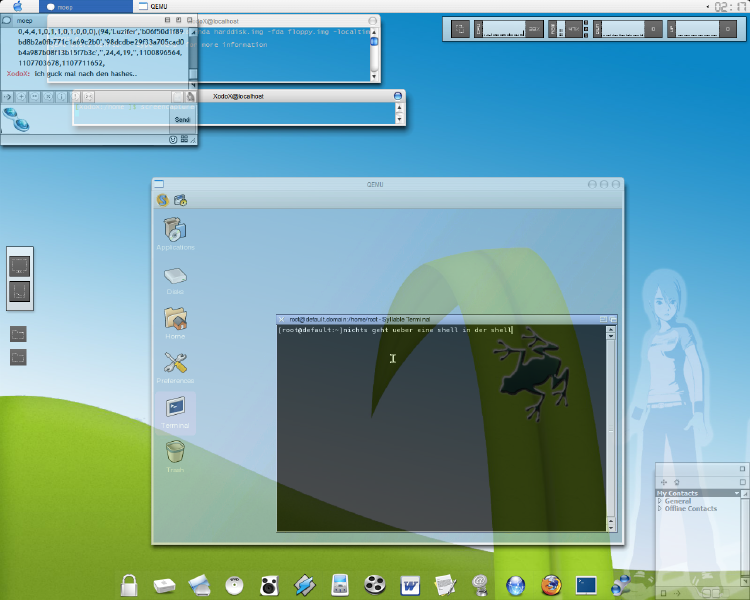Open the Applications icon in Syllable desktop
Image resolution: width=750 pixels, height=600 pixels.
coord(175,234)
